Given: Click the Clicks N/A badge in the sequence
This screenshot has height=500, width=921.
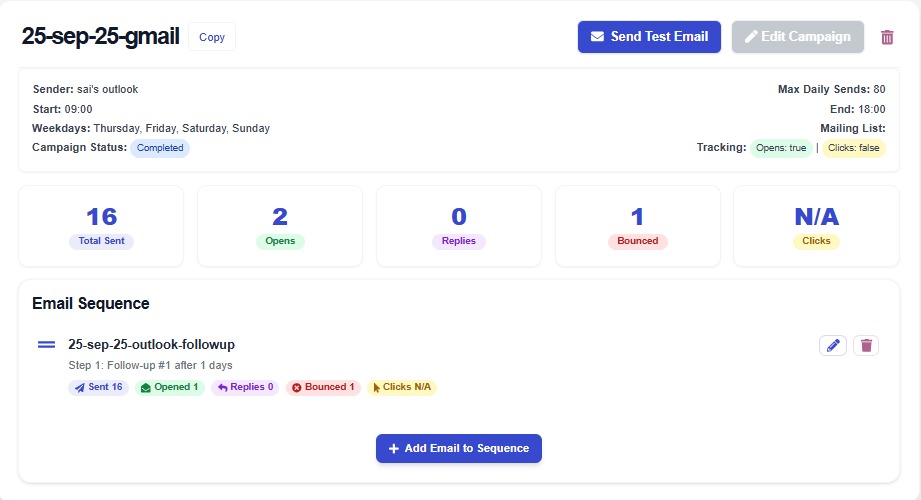Looking at the screenshot, I should pos(402,387).
